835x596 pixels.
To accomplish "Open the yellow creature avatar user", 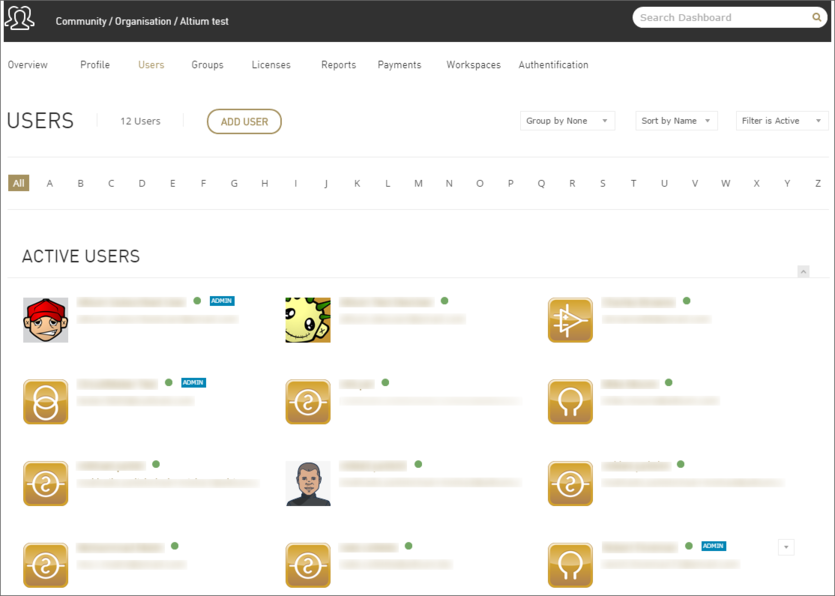I will (308, 320).
